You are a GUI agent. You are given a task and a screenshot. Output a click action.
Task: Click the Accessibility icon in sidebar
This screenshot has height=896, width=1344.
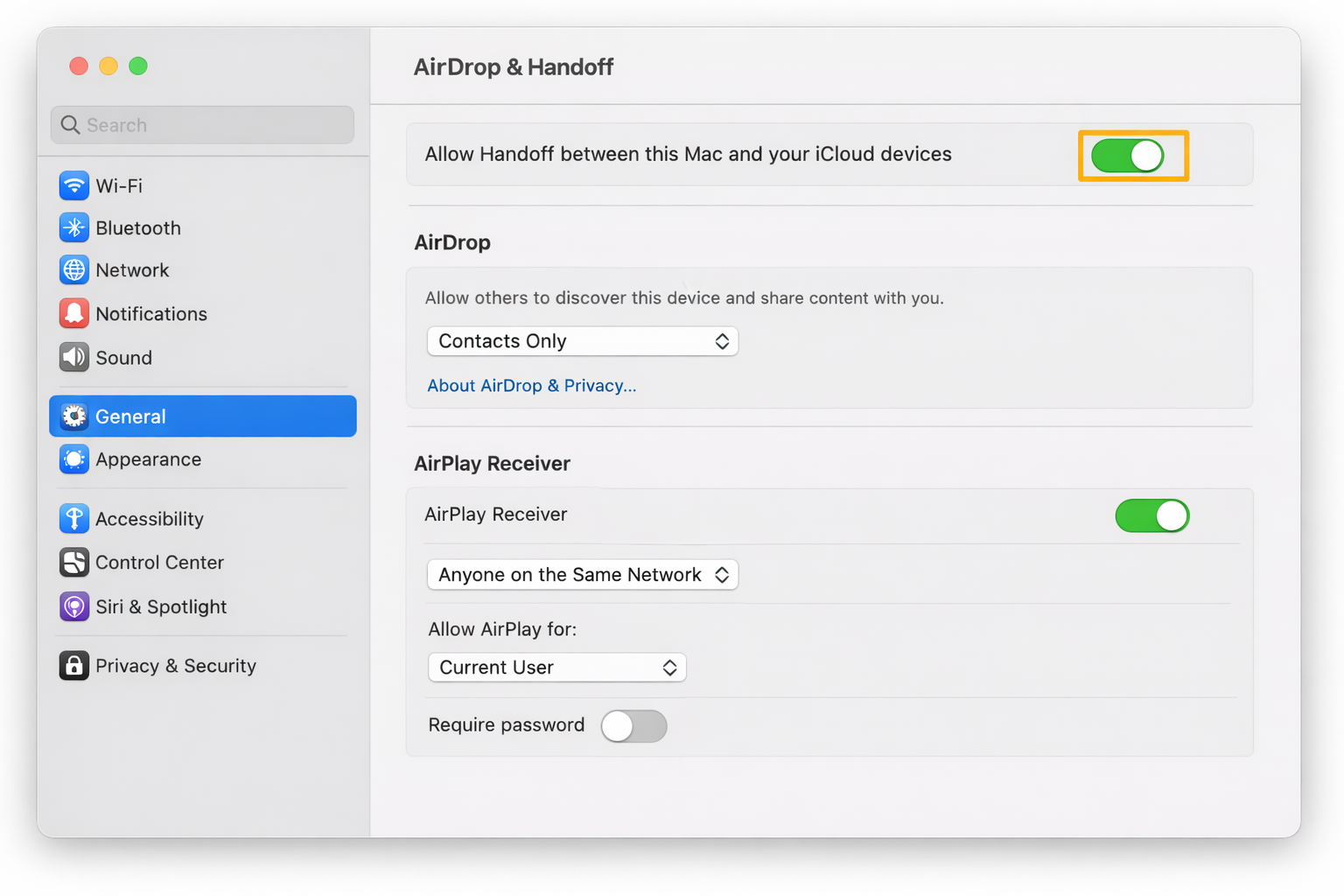click(74, 519)
